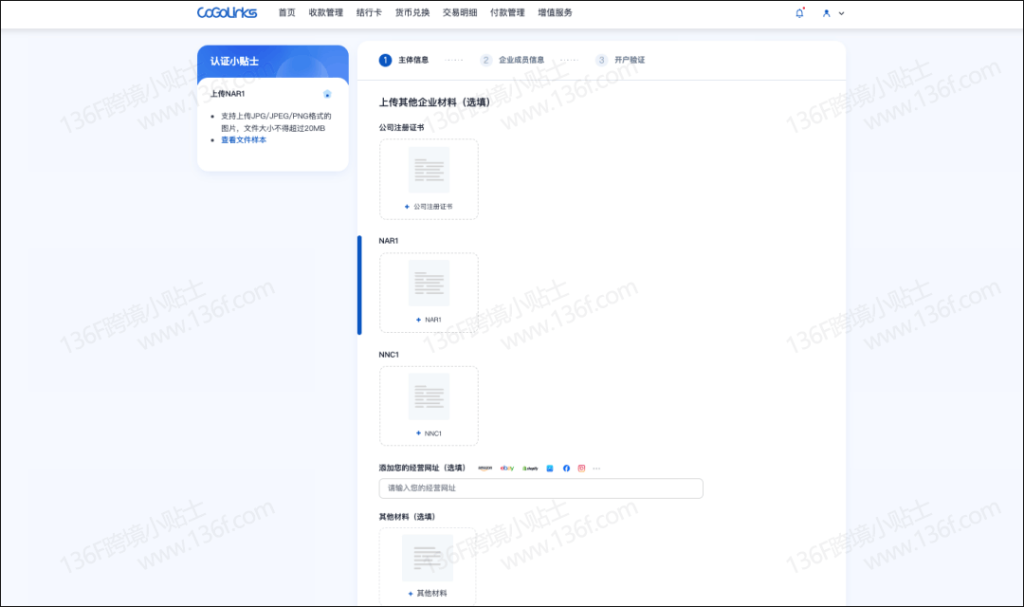Click the Instagram platform icon
This screenshot has width=1024, height=607.
point(581,468)
